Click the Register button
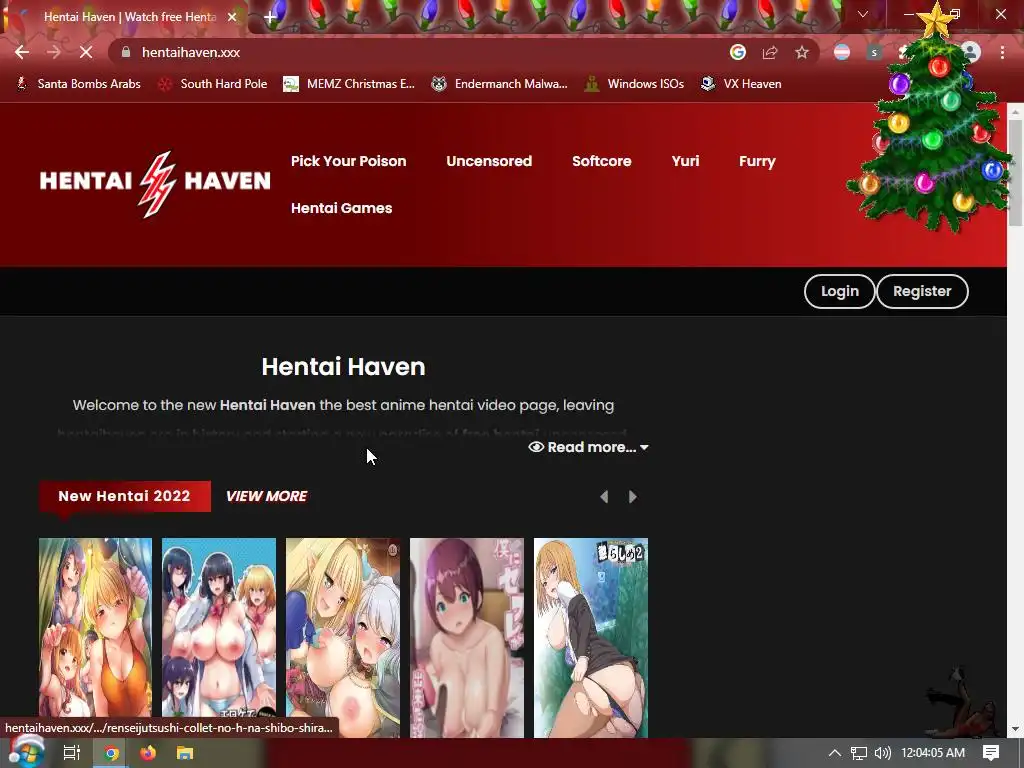The image size is (1024, 768). pos(922,291)
